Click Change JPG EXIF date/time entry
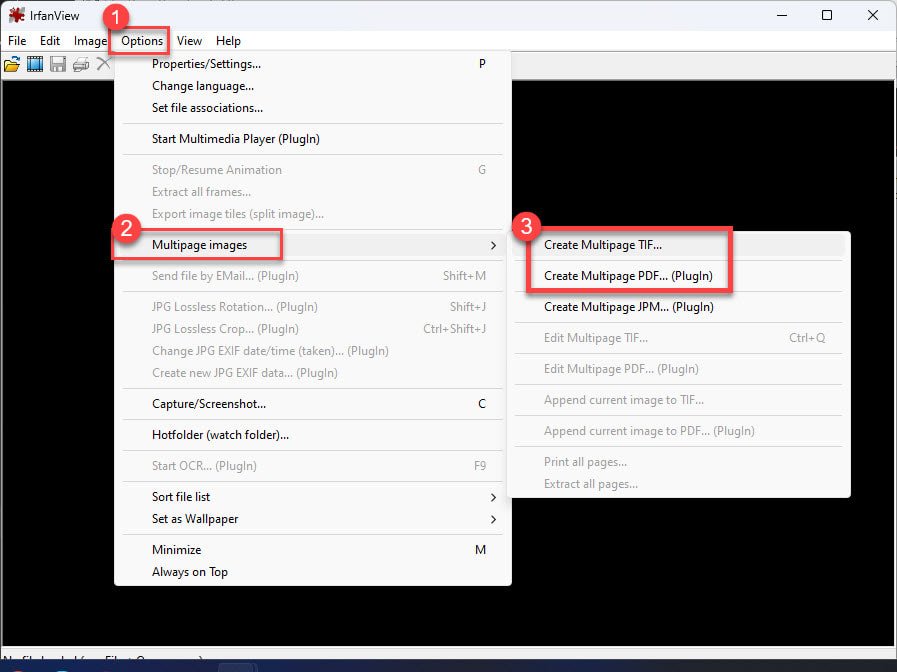 [x=313, y=351]
